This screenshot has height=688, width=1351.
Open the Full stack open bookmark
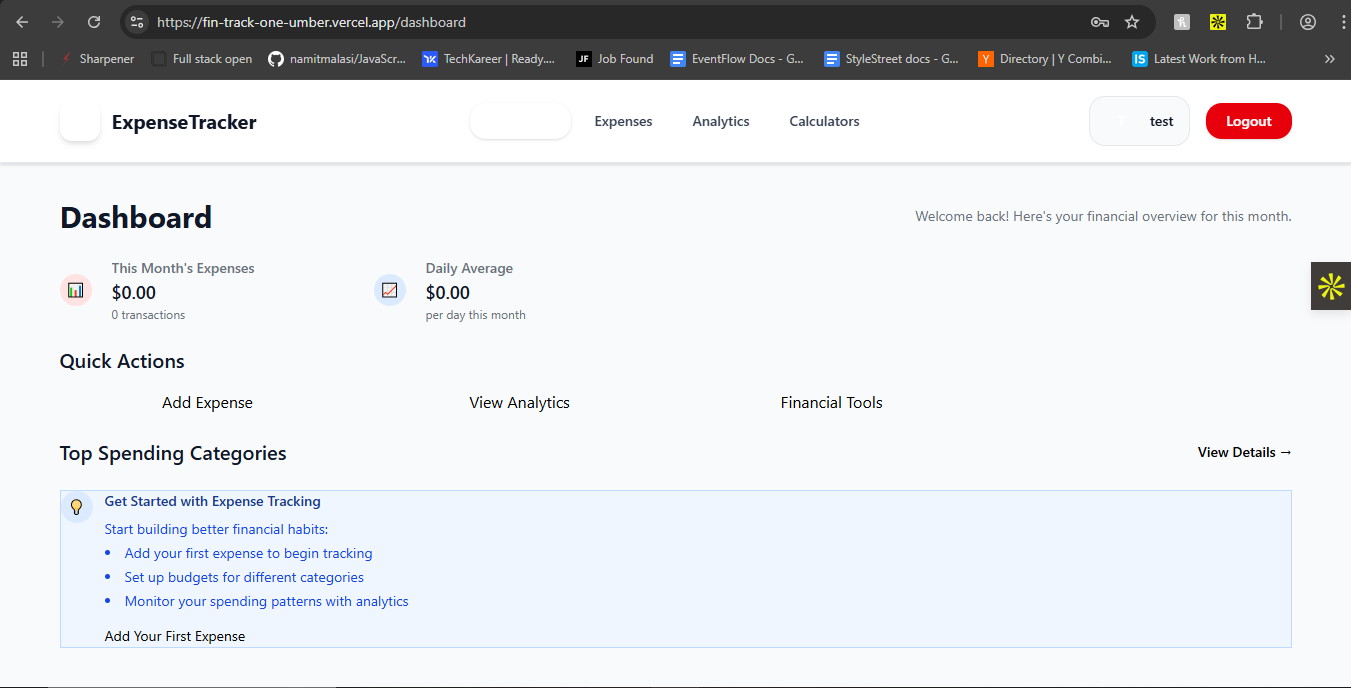(x=202, y=59)
